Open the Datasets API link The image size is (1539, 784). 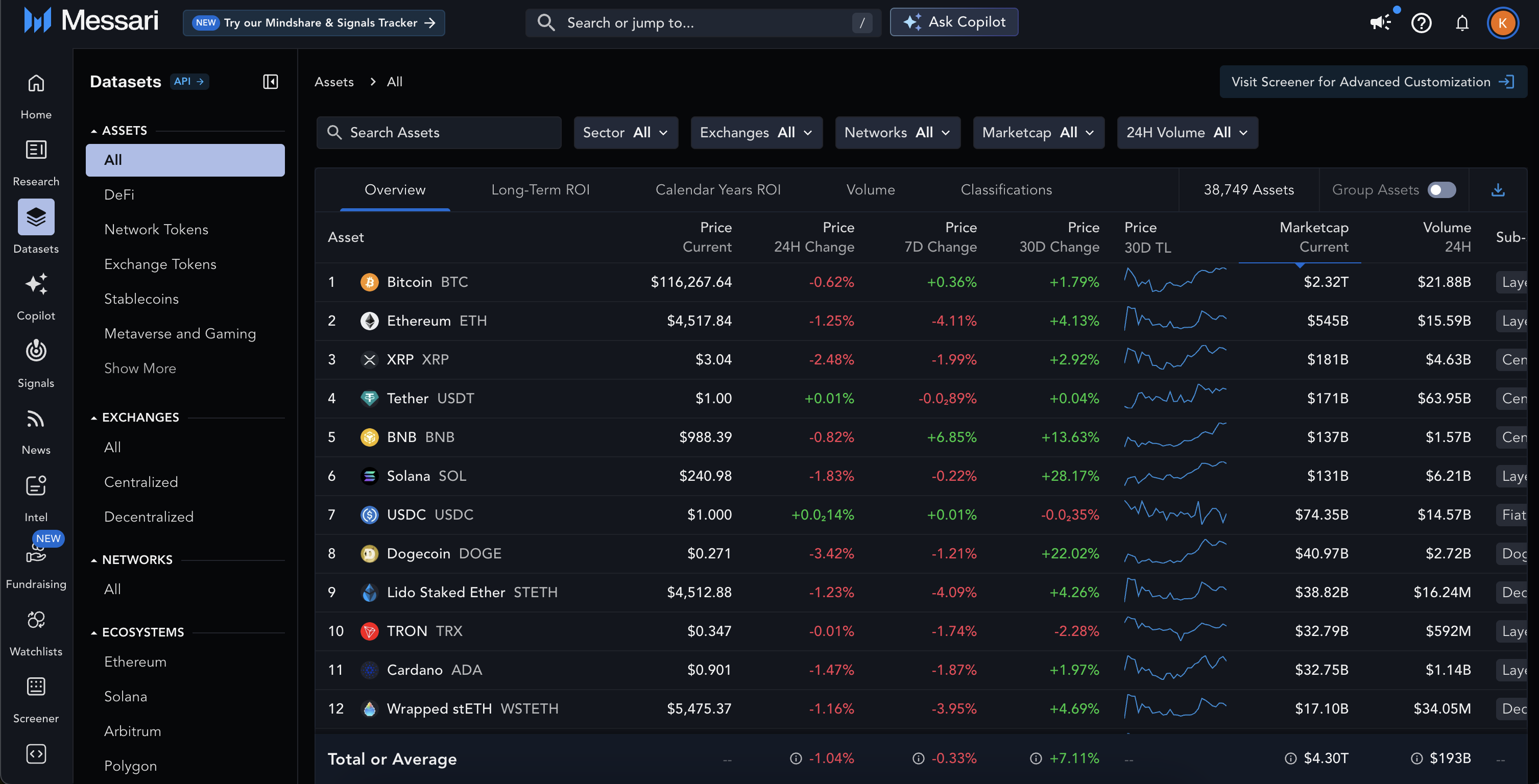click(x=189, y=81)
